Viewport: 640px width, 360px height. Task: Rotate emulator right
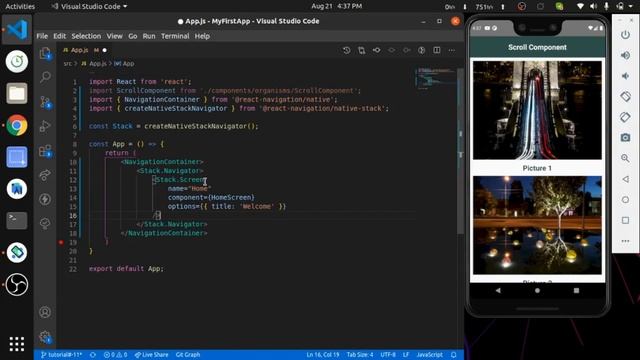[x=625, y=117]
